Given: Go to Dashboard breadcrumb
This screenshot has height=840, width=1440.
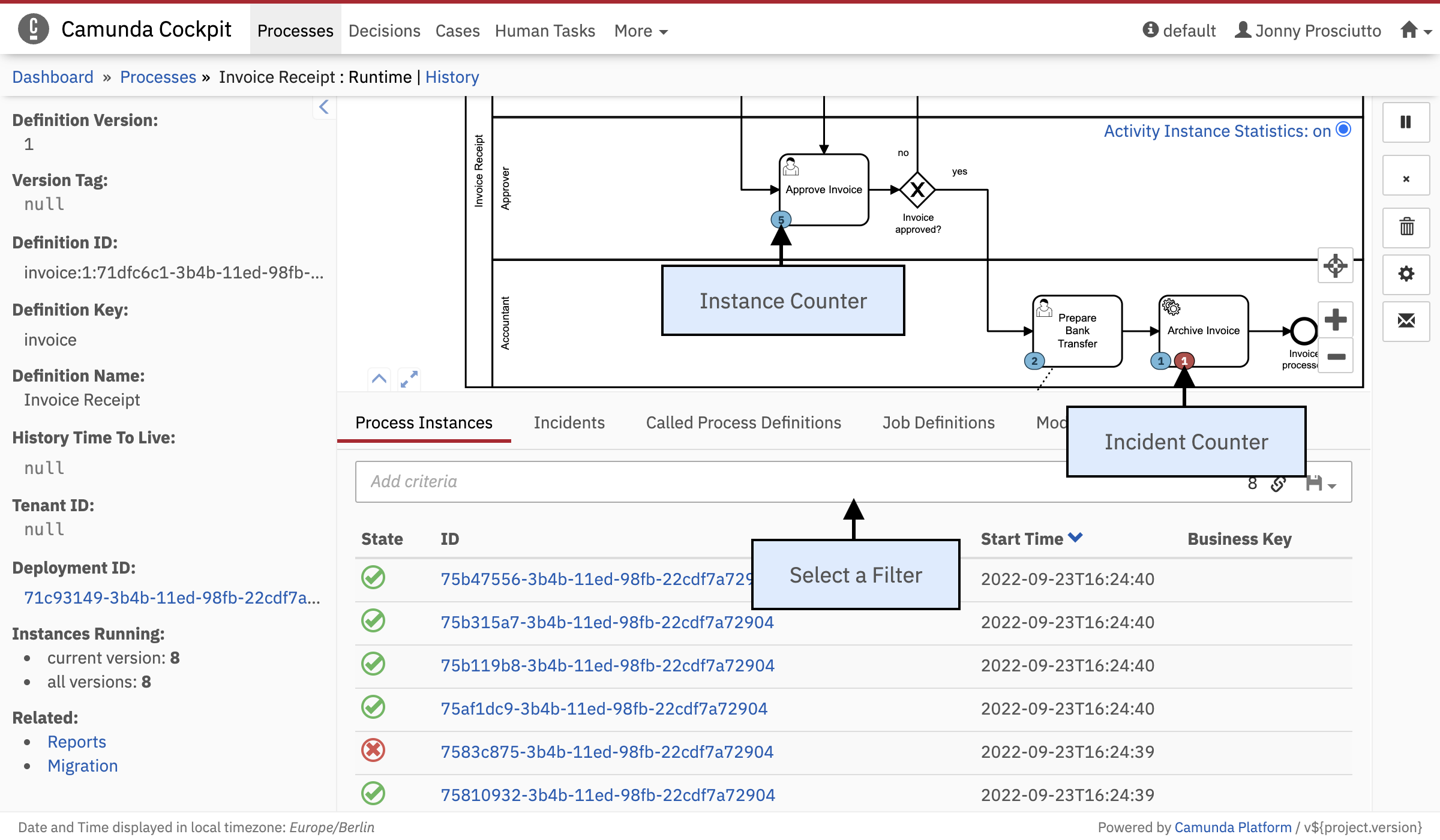Looking at the screenshot, I should point(53,77).
